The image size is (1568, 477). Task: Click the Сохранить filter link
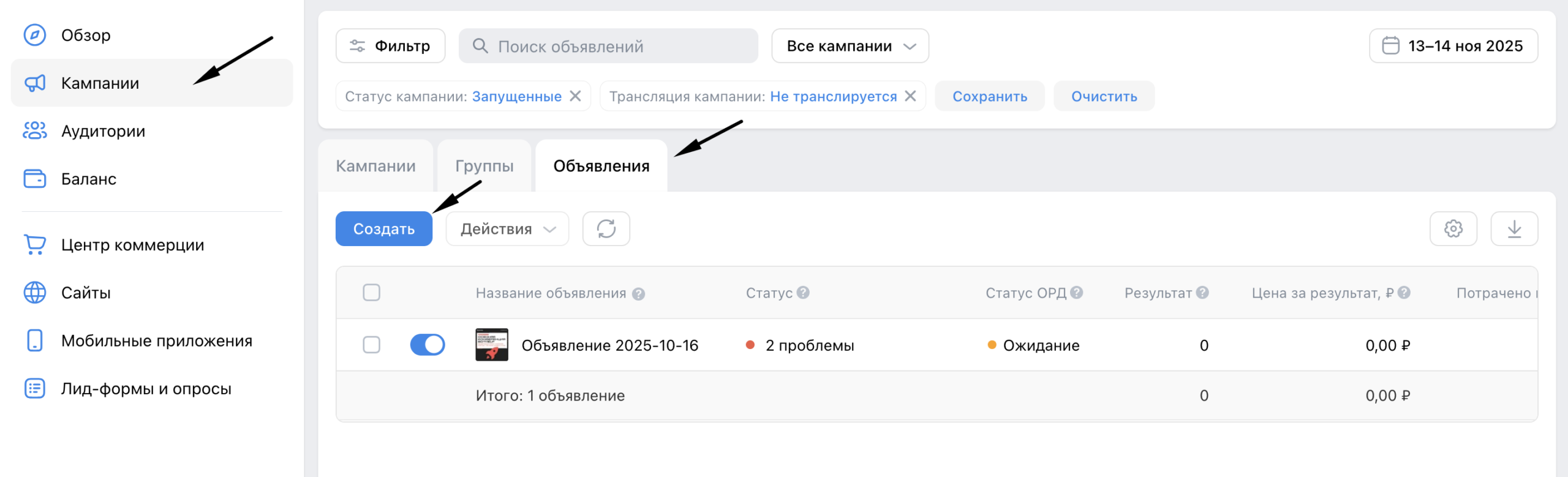(x=989, y=97)
